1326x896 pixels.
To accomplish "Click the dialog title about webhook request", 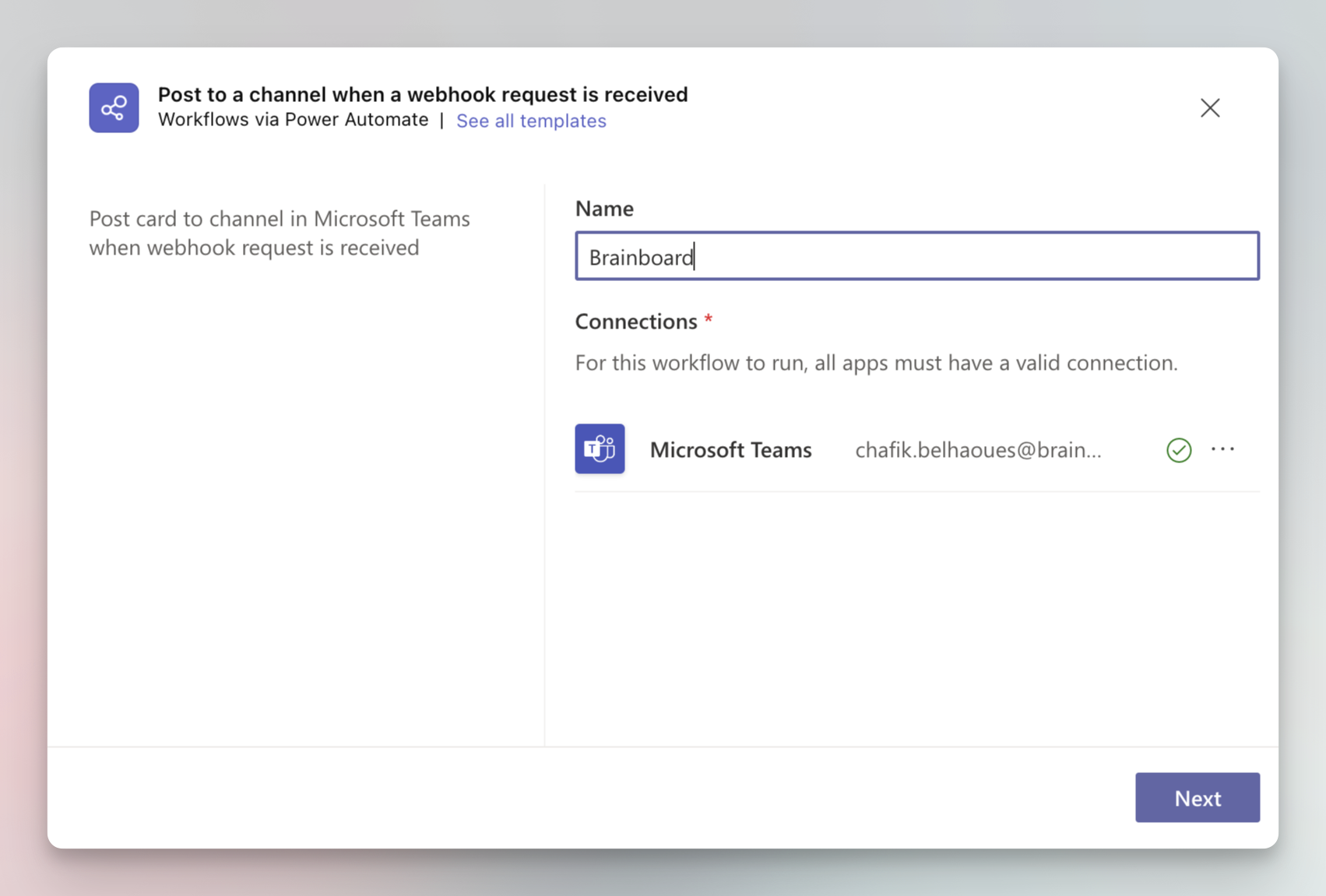I will pyautogui.click(x=423, y=94).
